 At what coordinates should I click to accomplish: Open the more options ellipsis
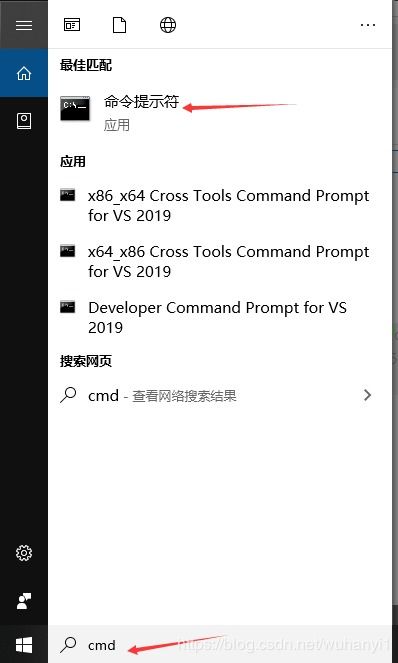tap(368, 25)
